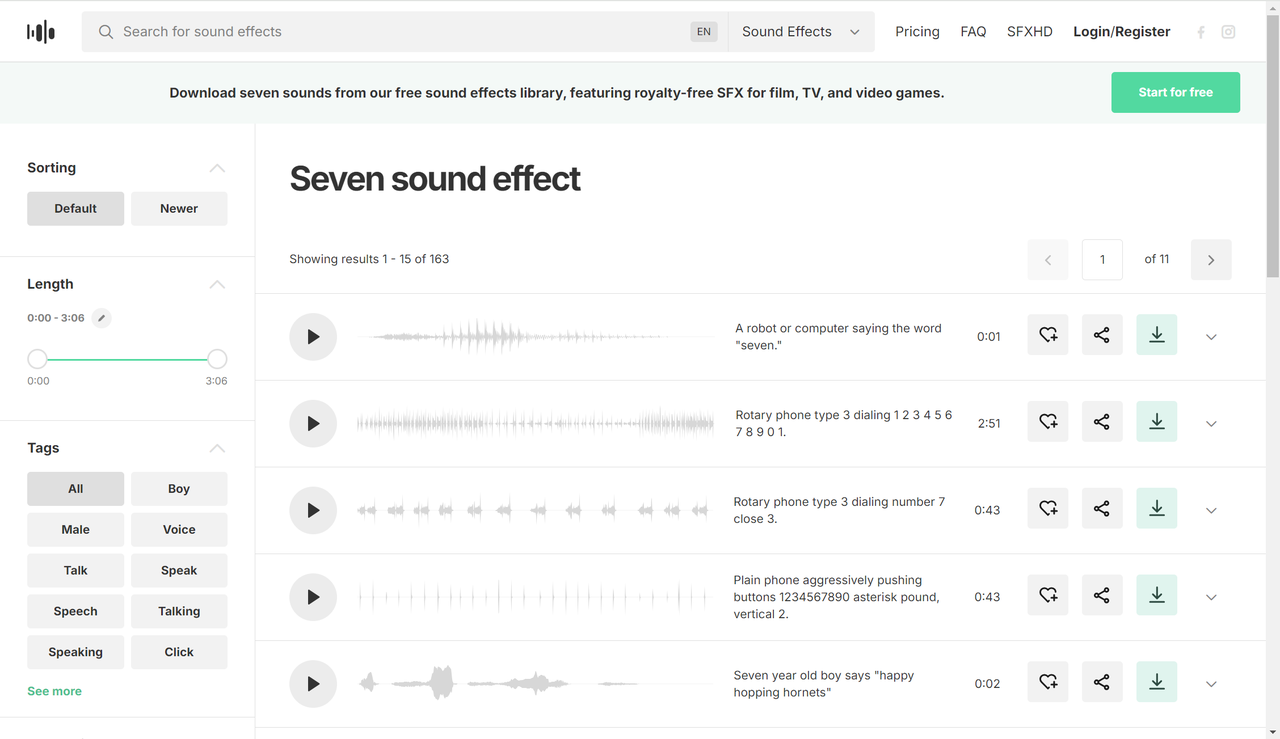Viewport: 1280px width, 739px height.
Task: Go to the Pricing page
Action: click(x=917, y=31)
